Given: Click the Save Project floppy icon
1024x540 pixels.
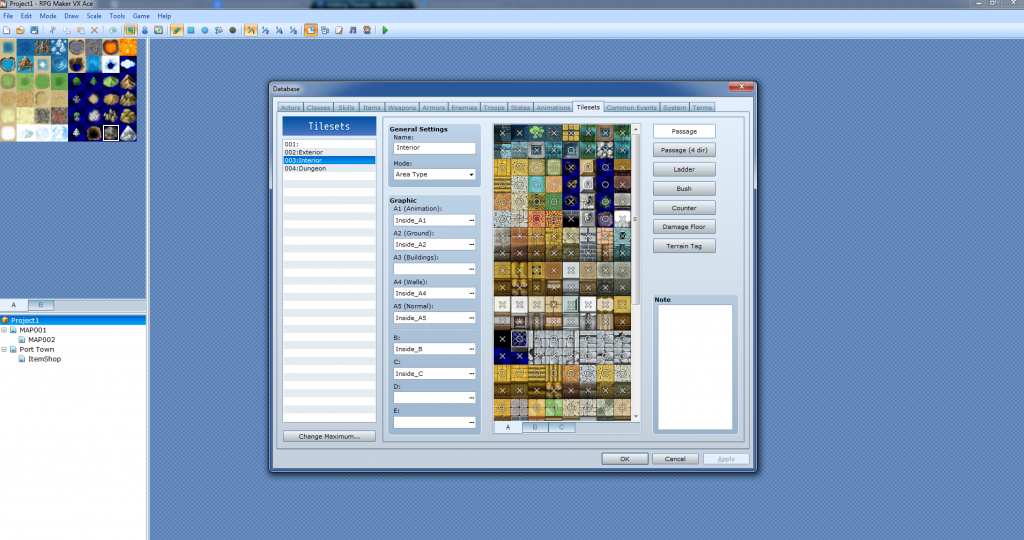Looking at the screenshot, I should pyautogui.click(x=32, y=30).
